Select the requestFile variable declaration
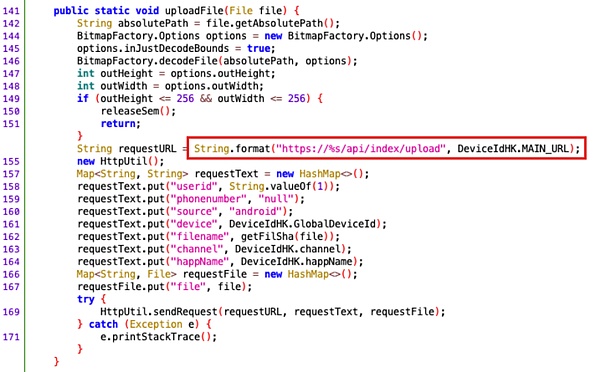The height and width of the screenshot is (372, 600). pyautogui.click(x=215, y=274)
